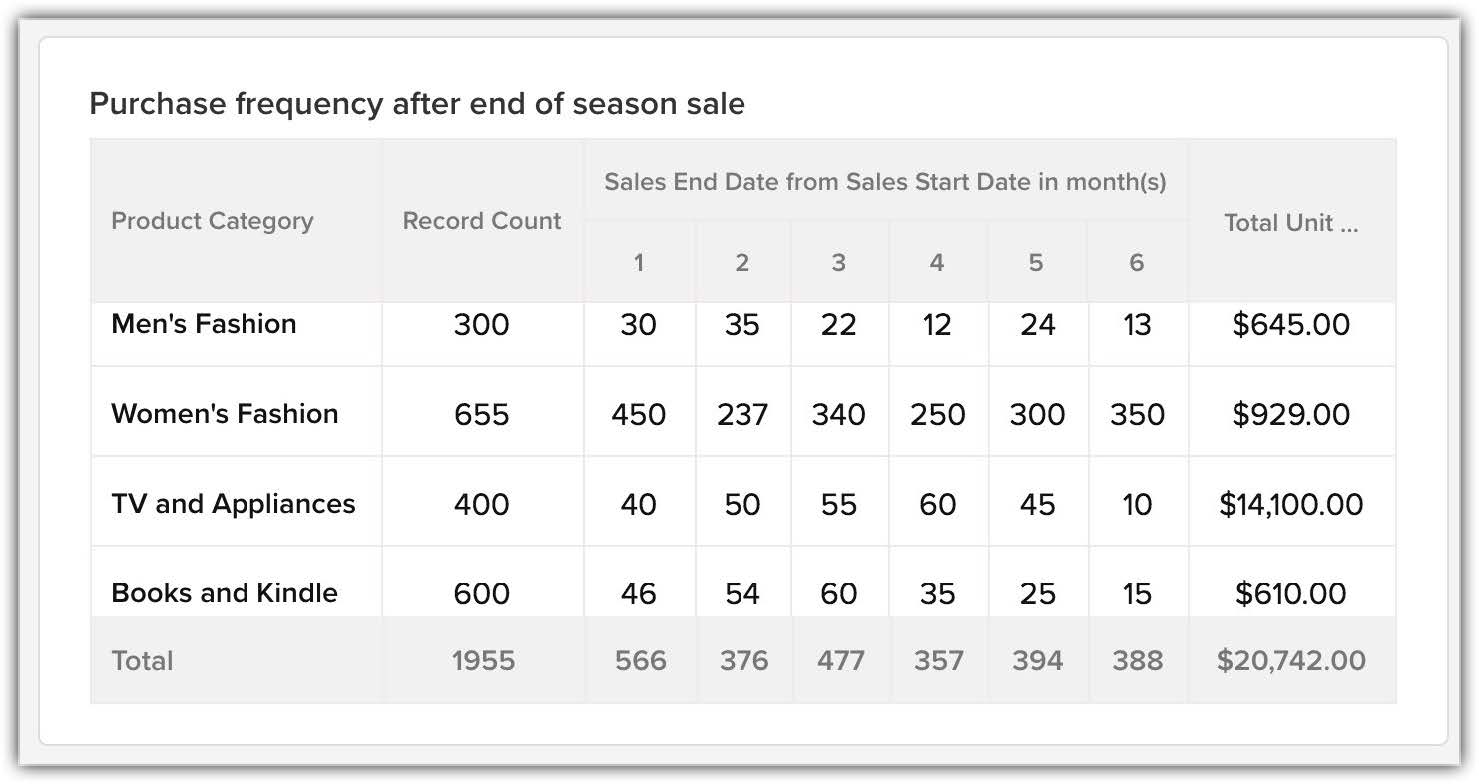Select the Women's Fashion row label
The height and width of the screenshot is (784, 1479).
[x=225, y=414]
